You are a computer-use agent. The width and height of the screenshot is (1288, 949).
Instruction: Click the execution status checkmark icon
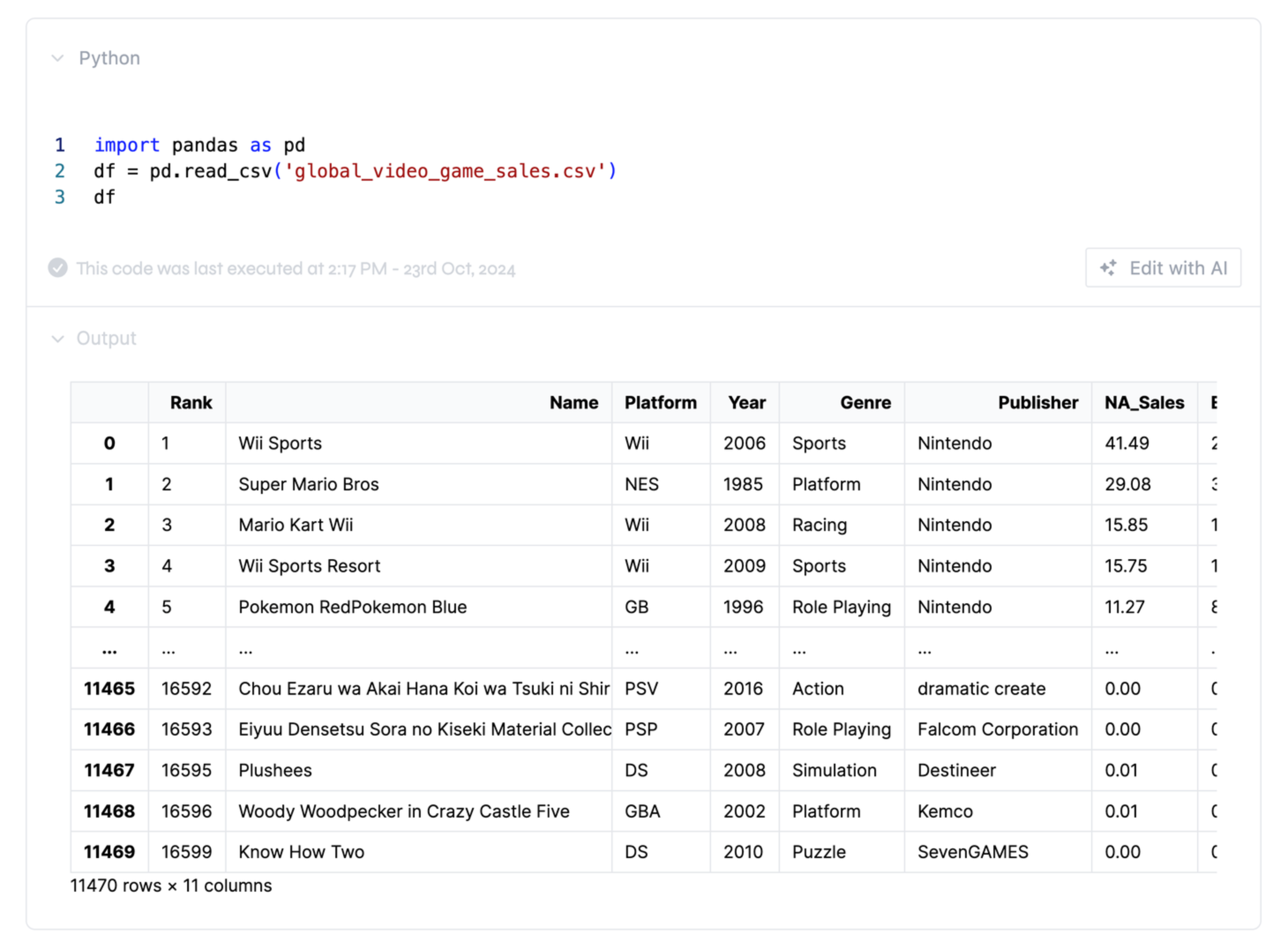[x=57, y=268]
